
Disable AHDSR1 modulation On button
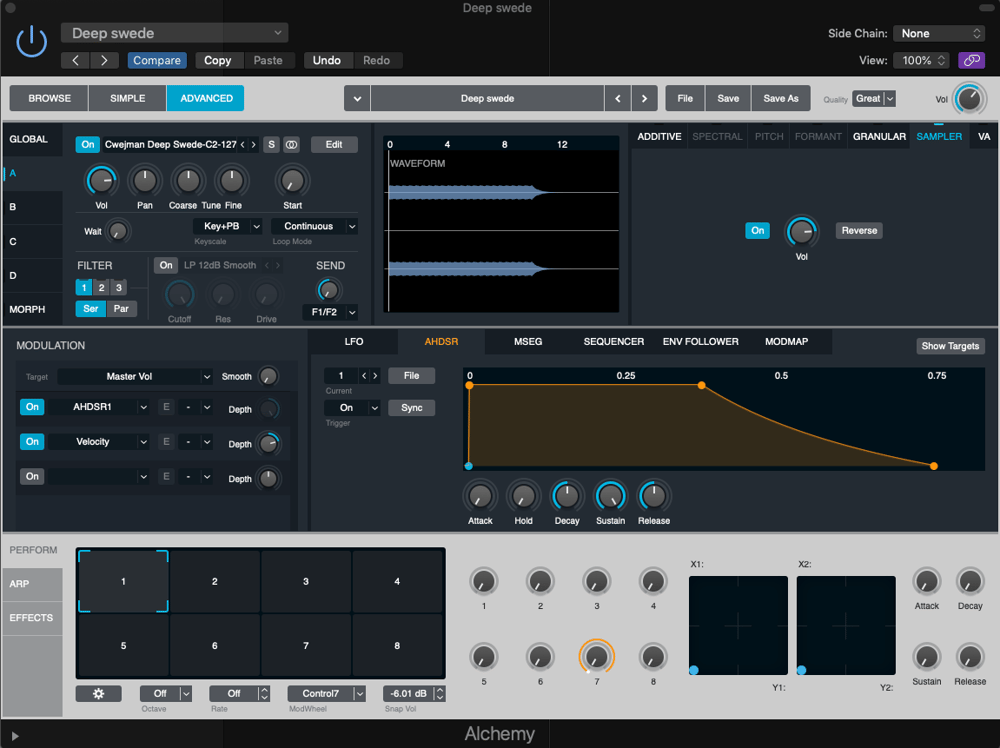(x=32, y=407)
